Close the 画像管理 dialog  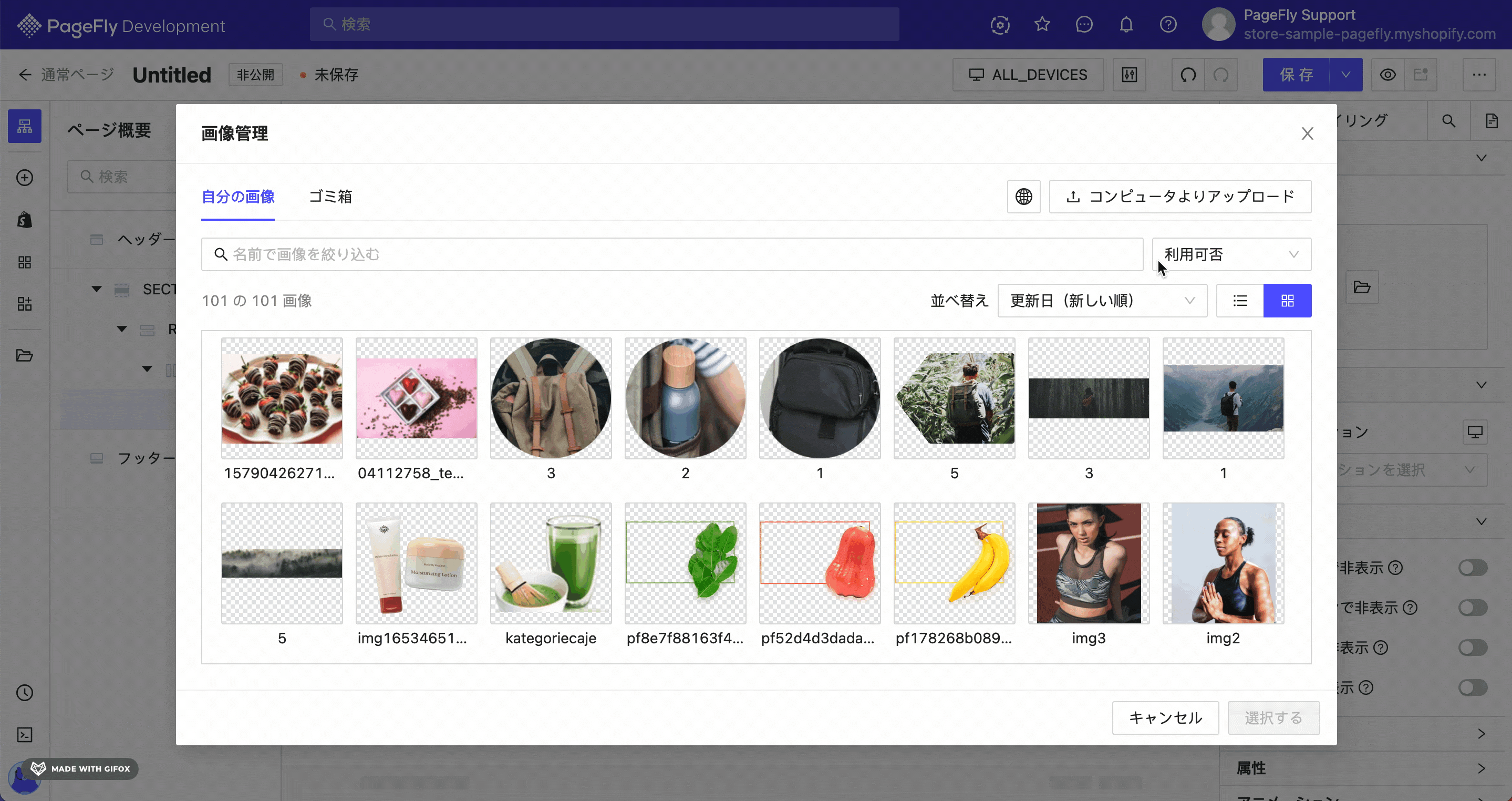pos(1307,134)
